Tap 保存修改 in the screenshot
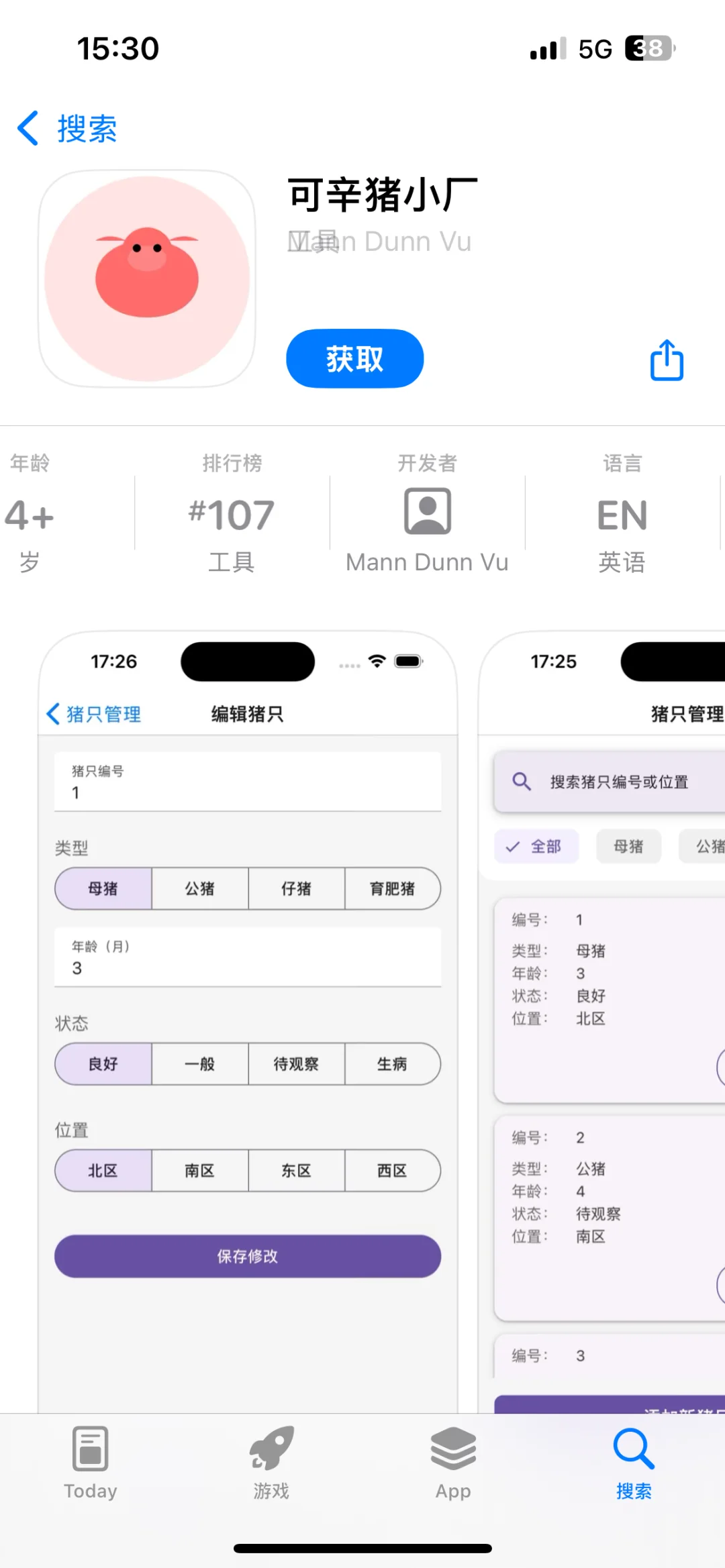725x1568 pixels. 248,1256
